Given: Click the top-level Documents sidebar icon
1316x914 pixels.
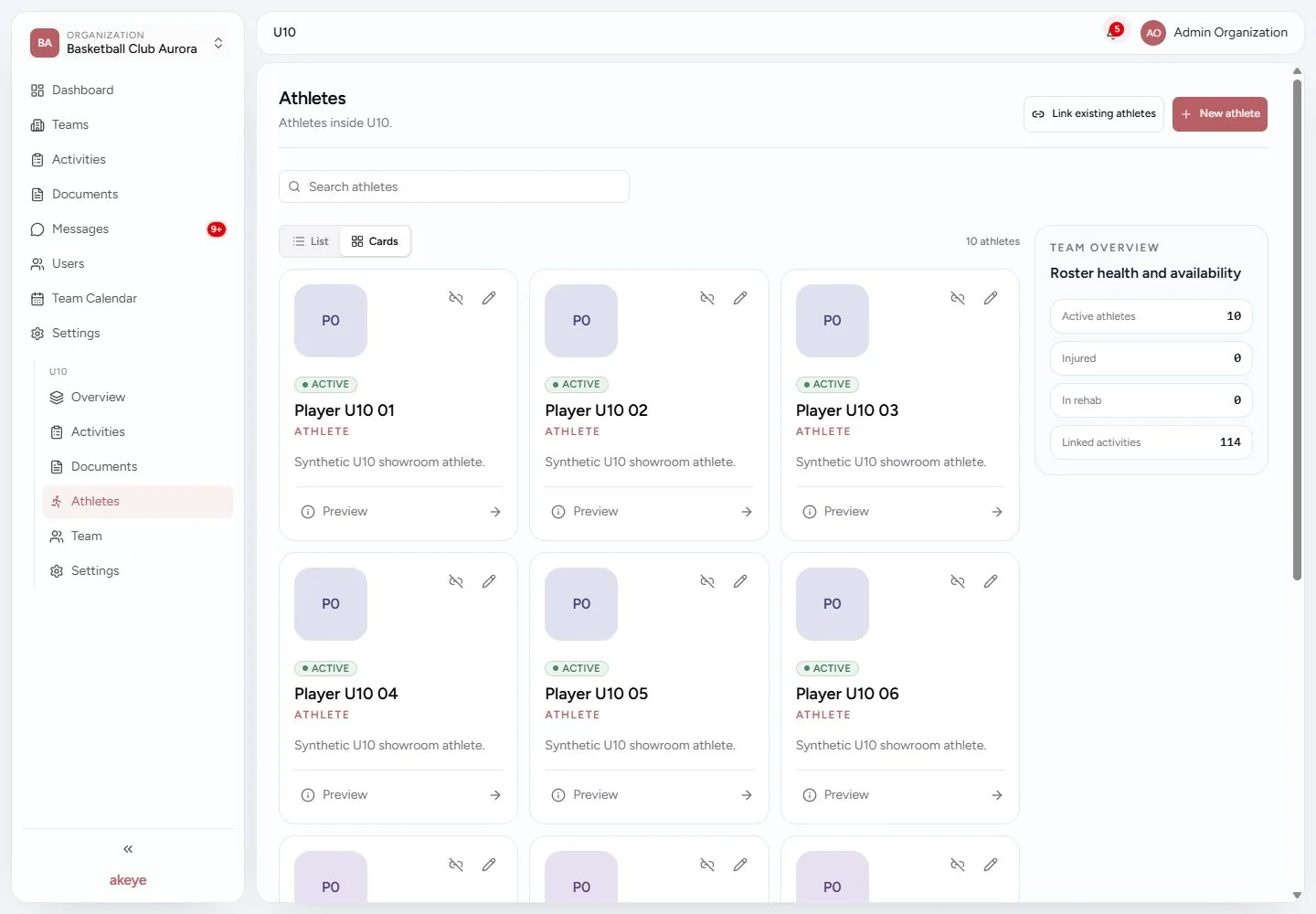Looking at the screenshot, I should click(x=37, y=195).
